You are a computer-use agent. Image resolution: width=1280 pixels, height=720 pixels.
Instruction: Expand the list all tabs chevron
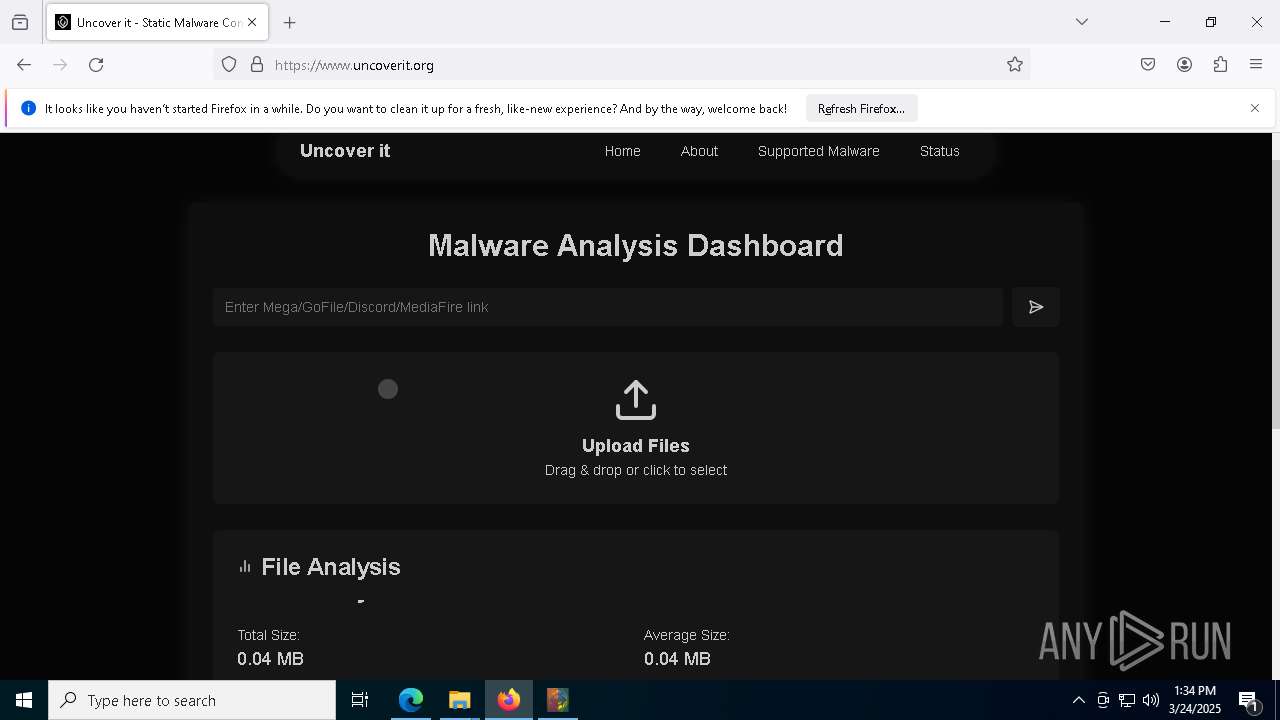(x=1082, y=22)
